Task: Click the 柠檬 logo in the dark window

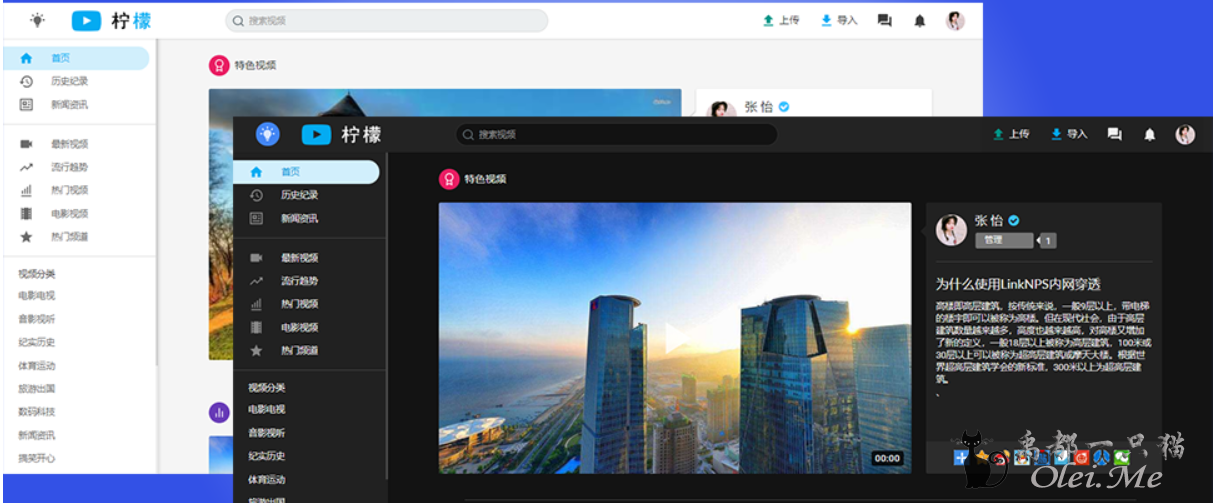Action: point(341,134)
